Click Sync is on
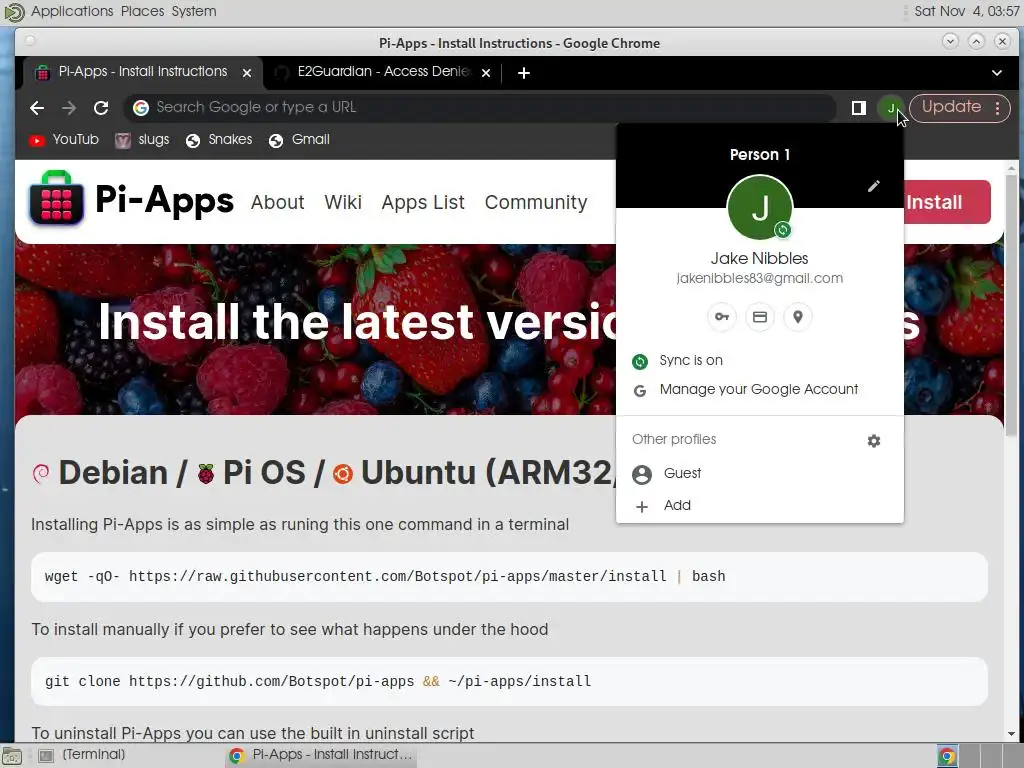 click(x=760, y=360)
